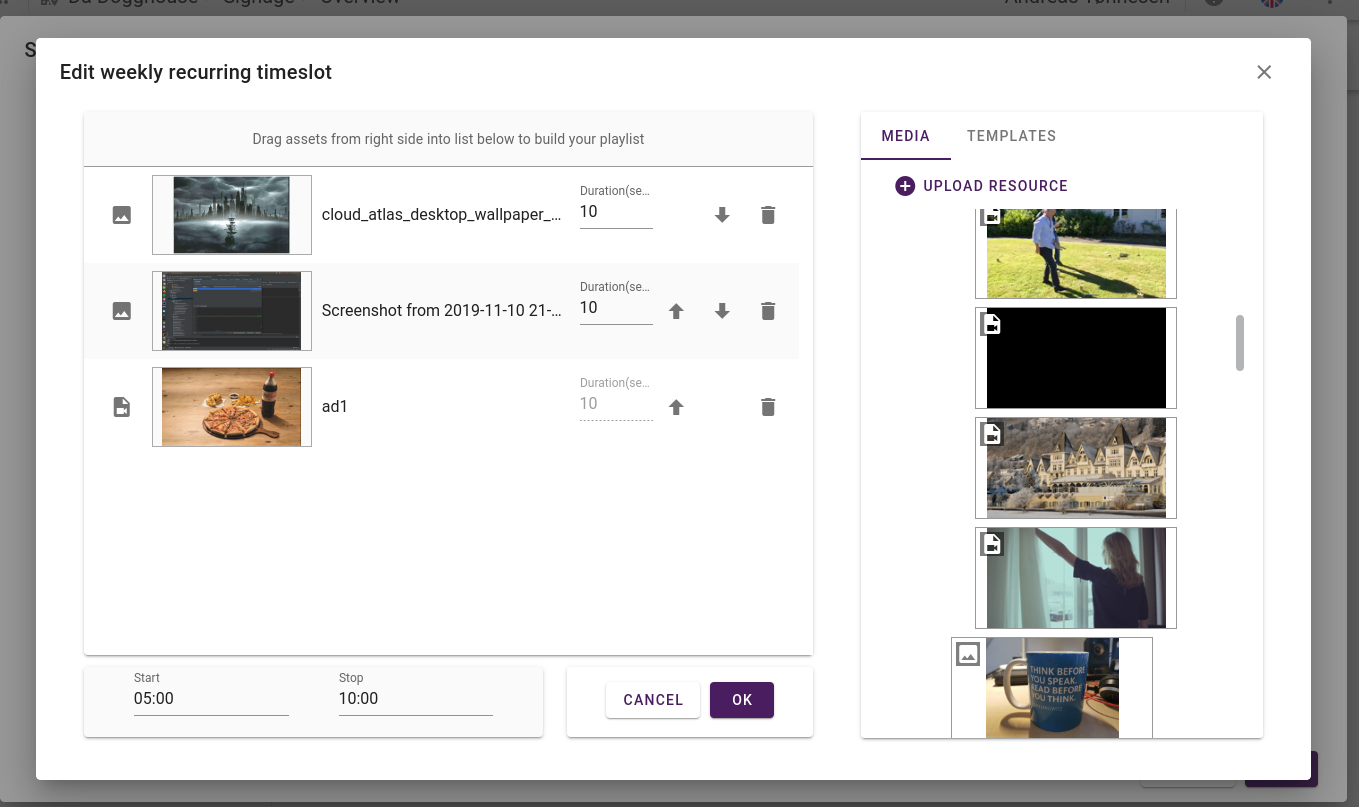Delete ad1 from the playlist
The image size is (1359, 807).
point(767,406)
